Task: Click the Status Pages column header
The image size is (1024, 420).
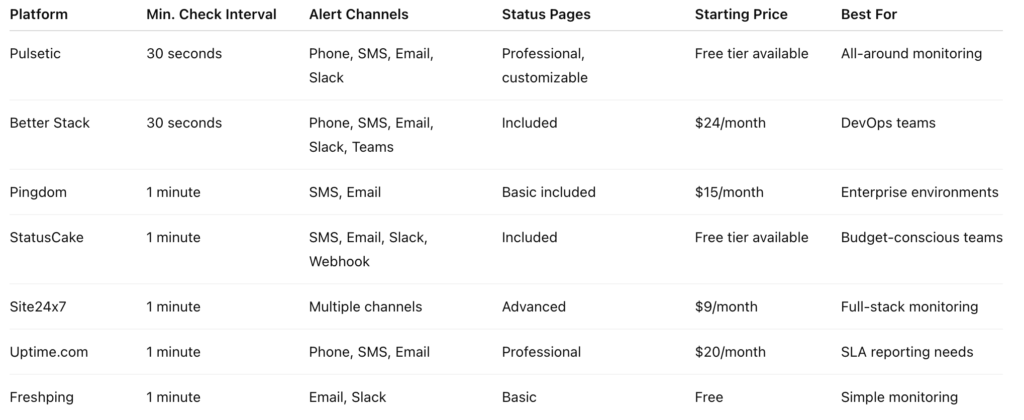Action: point(546,15)
